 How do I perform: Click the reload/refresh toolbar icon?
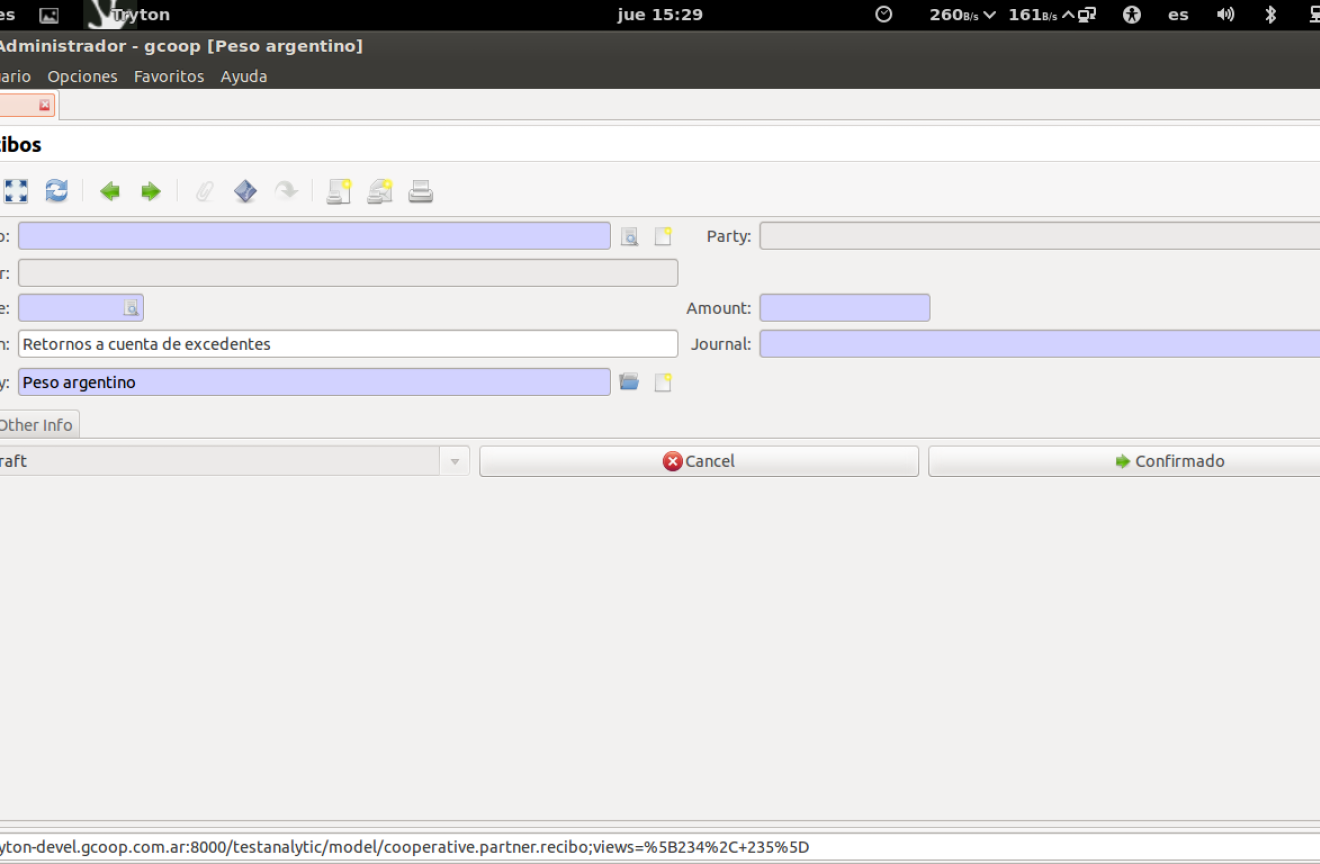pos(57,191)
